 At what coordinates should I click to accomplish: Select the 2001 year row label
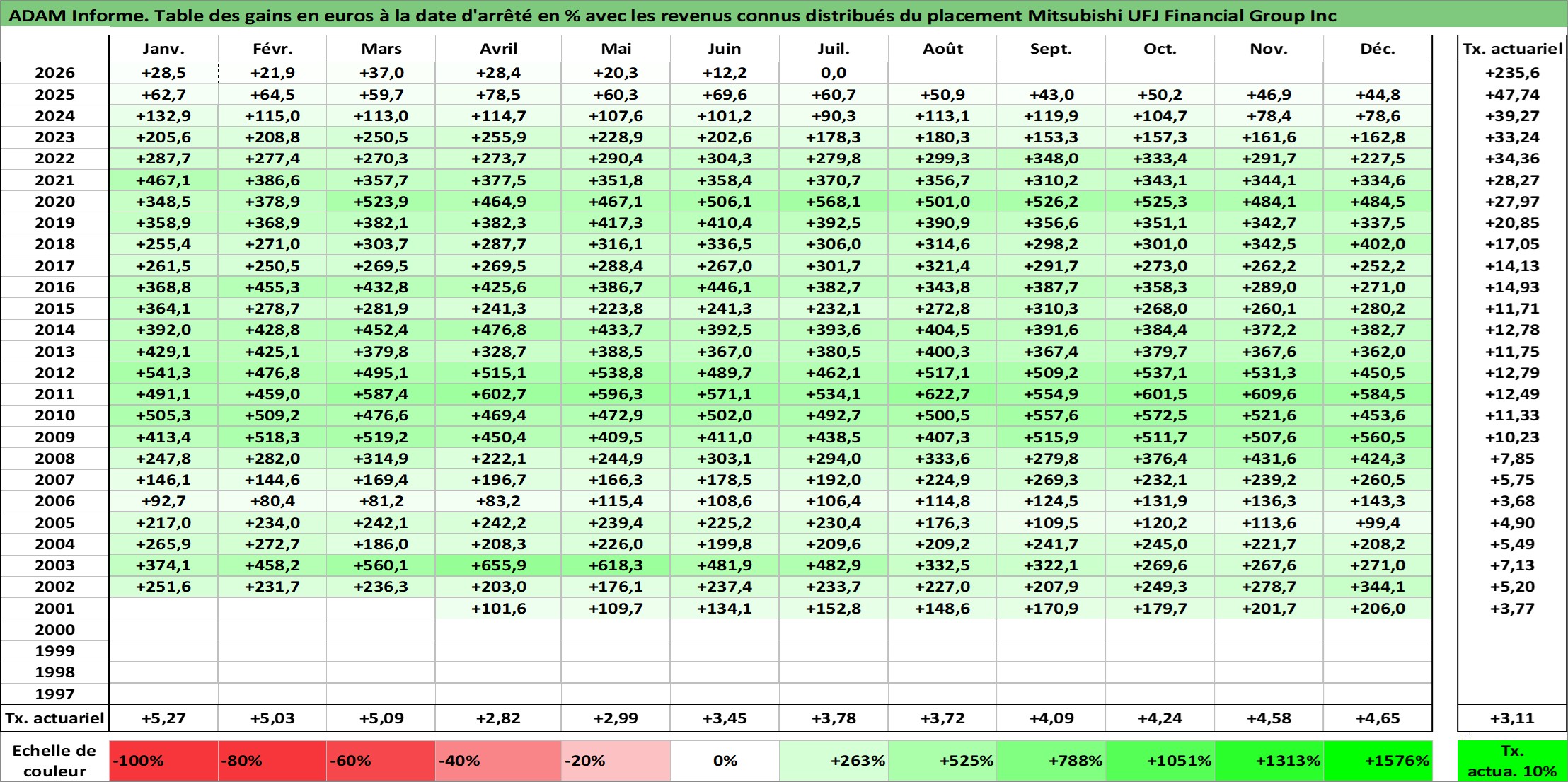pyautogui.click(x=54, y=609)
